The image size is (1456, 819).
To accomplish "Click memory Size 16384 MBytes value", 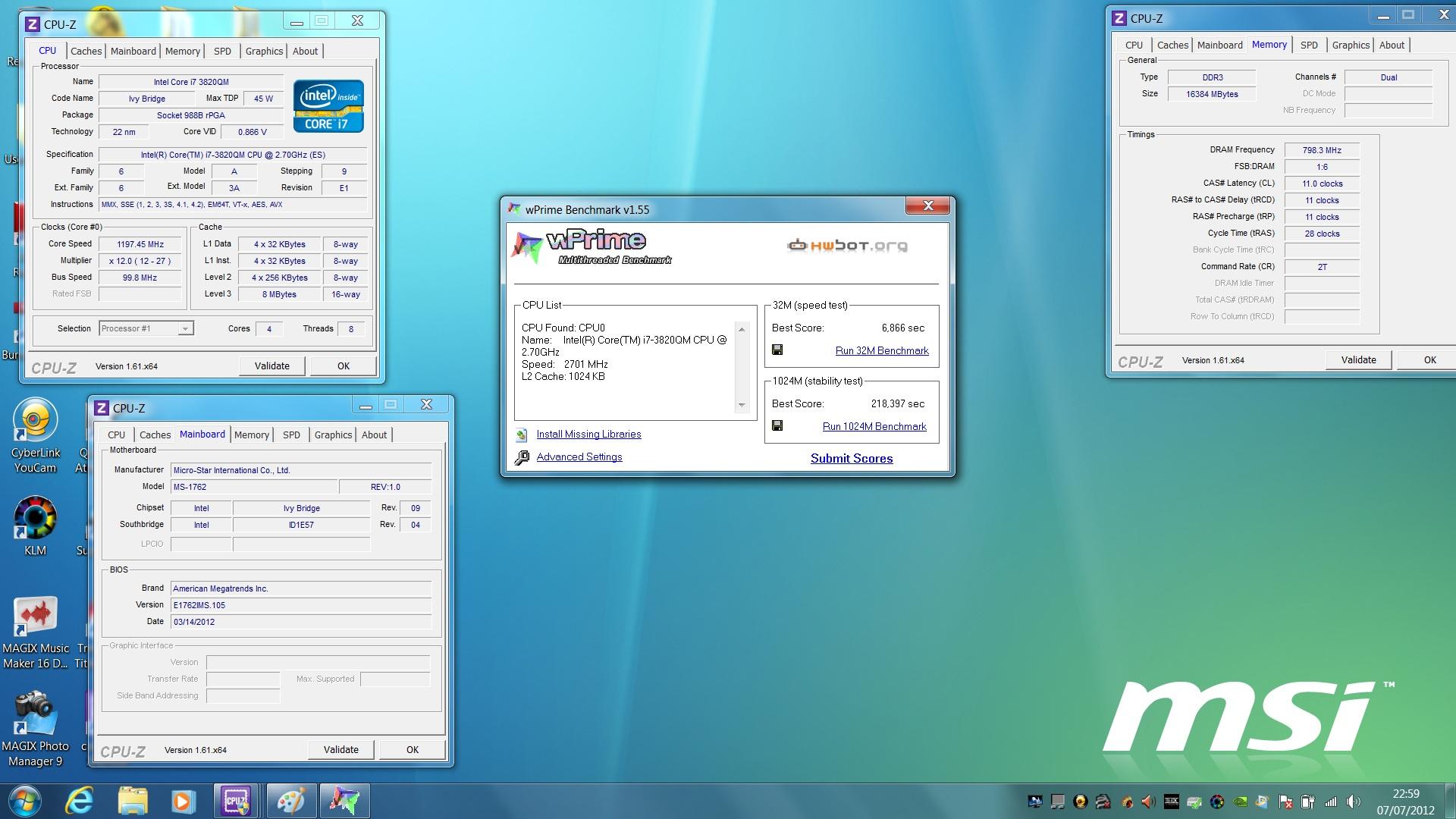I will pos(1212,94).
